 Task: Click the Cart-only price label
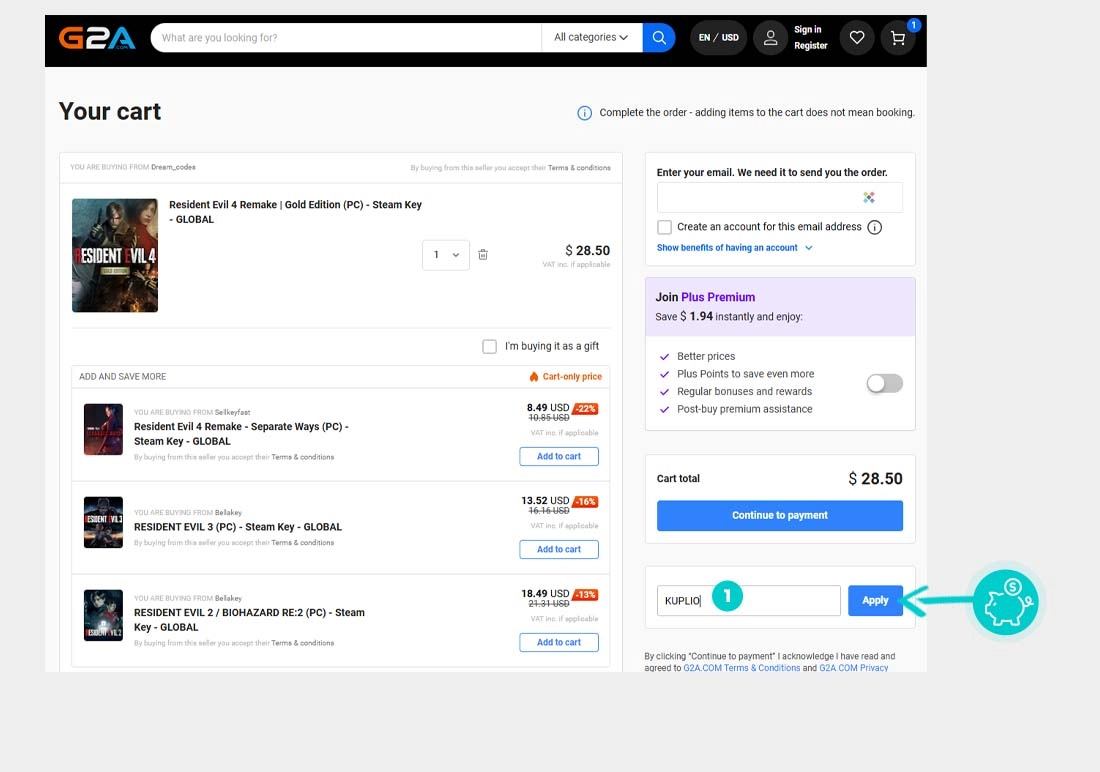[572, 377]
